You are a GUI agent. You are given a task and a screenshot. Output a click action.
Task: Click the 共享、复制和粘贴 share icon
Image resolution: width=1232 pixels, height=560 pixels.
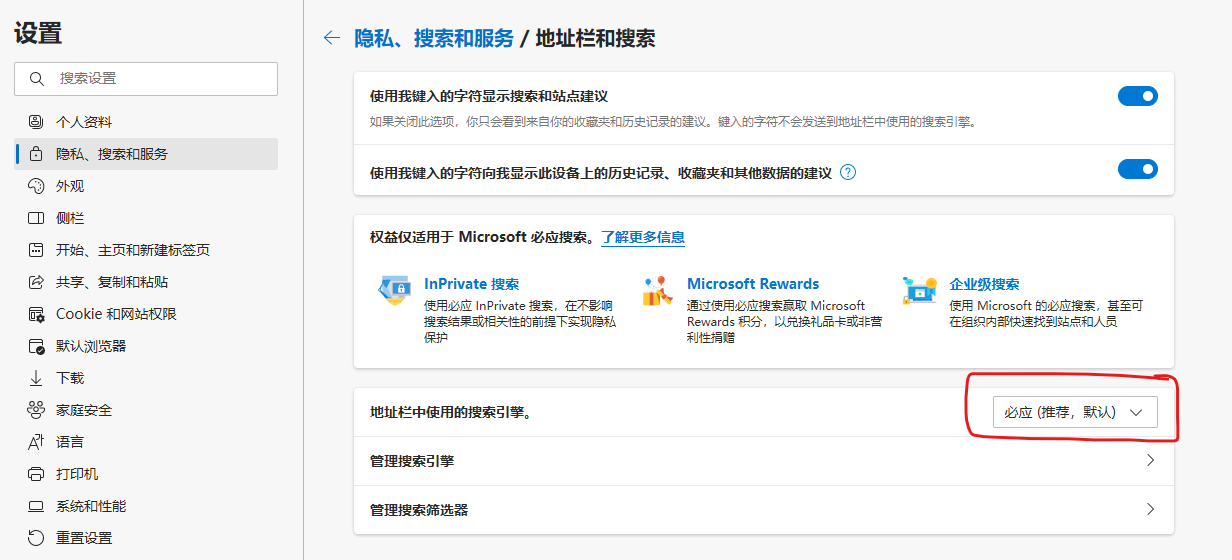[x=36, y=282]
